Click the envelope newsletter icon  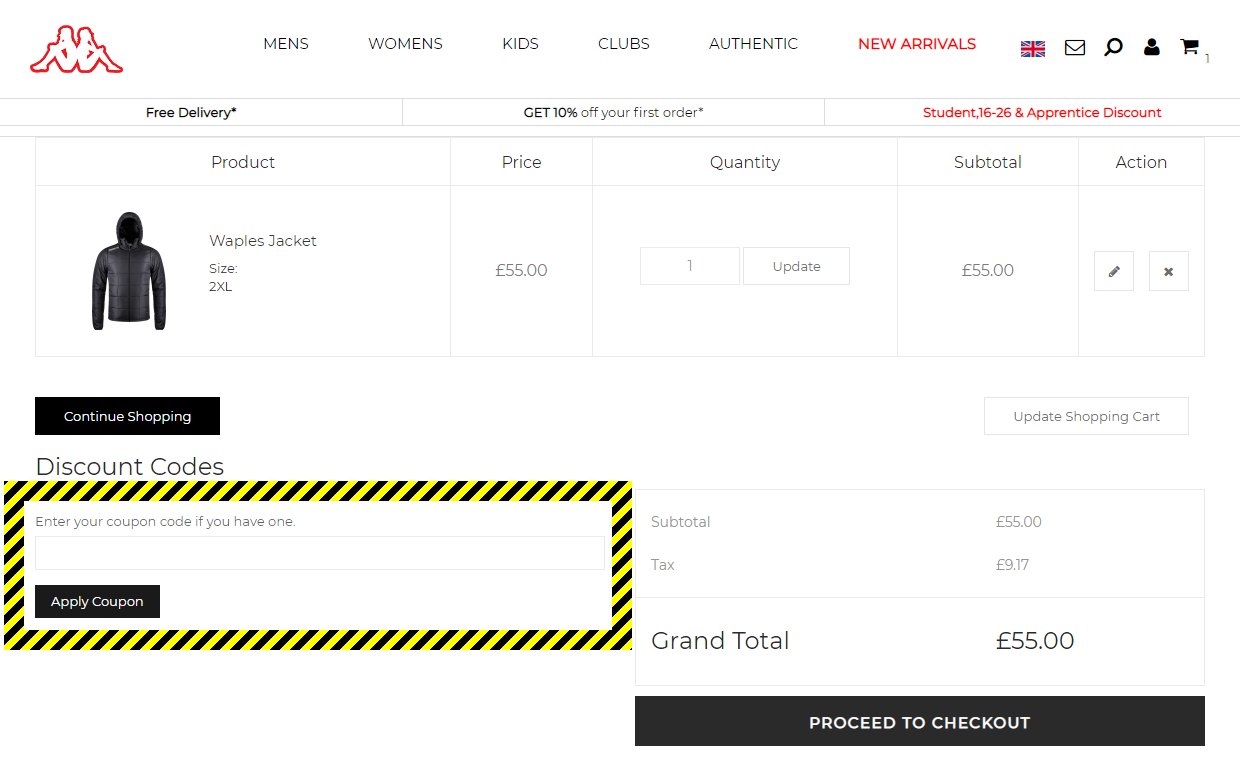pyautogui.click(x=1074, y=47)
